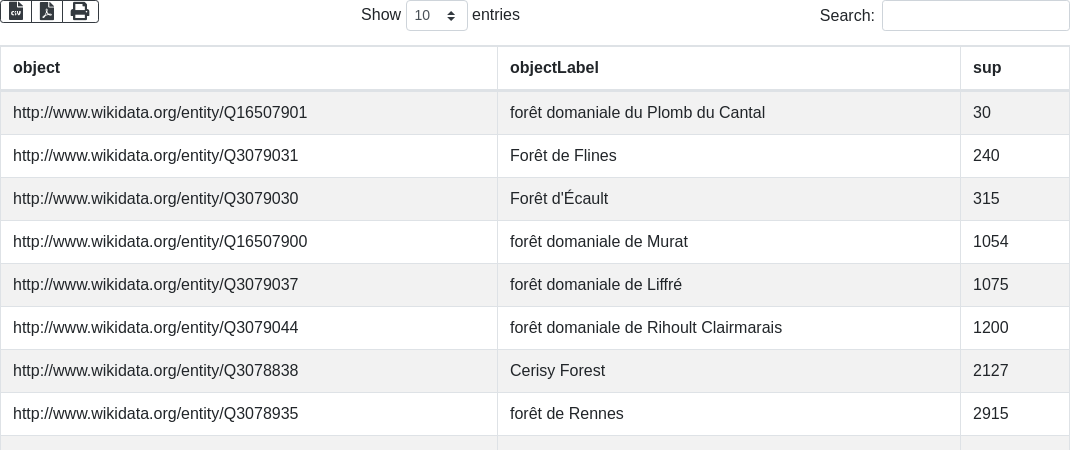This screenshot has width=1070, height=450.
Task: Click the Q3079031 Wikidata entity URL
Action: [x=155, y=156]
